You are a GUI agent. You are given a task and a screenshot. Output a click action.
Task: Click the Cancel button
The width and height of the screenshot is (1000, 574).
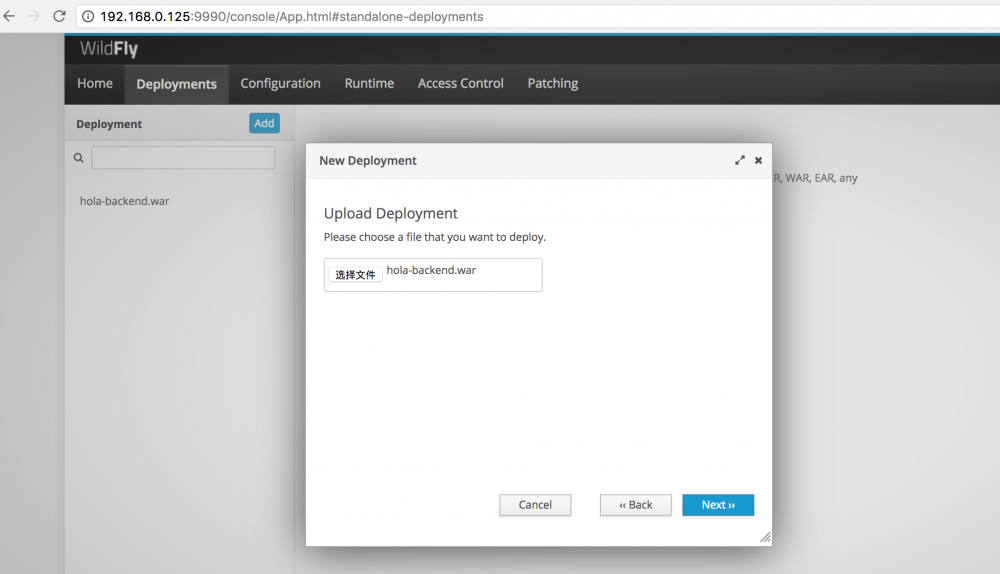(x=535, y=505)
